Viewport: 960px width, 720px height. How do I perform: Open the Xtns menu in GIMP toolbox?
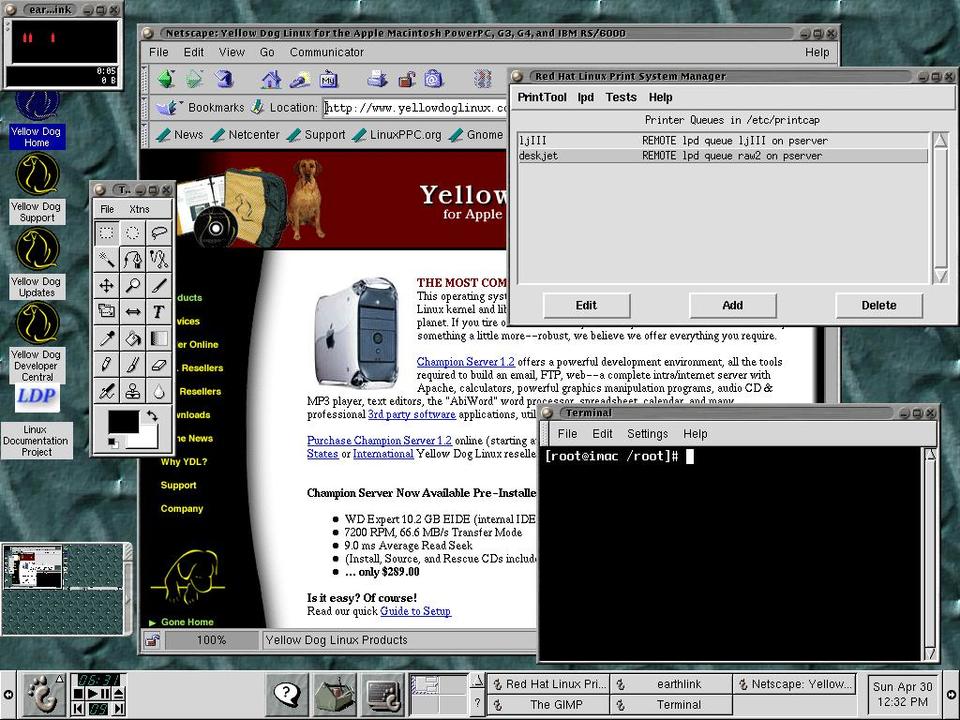coord(139,209)
